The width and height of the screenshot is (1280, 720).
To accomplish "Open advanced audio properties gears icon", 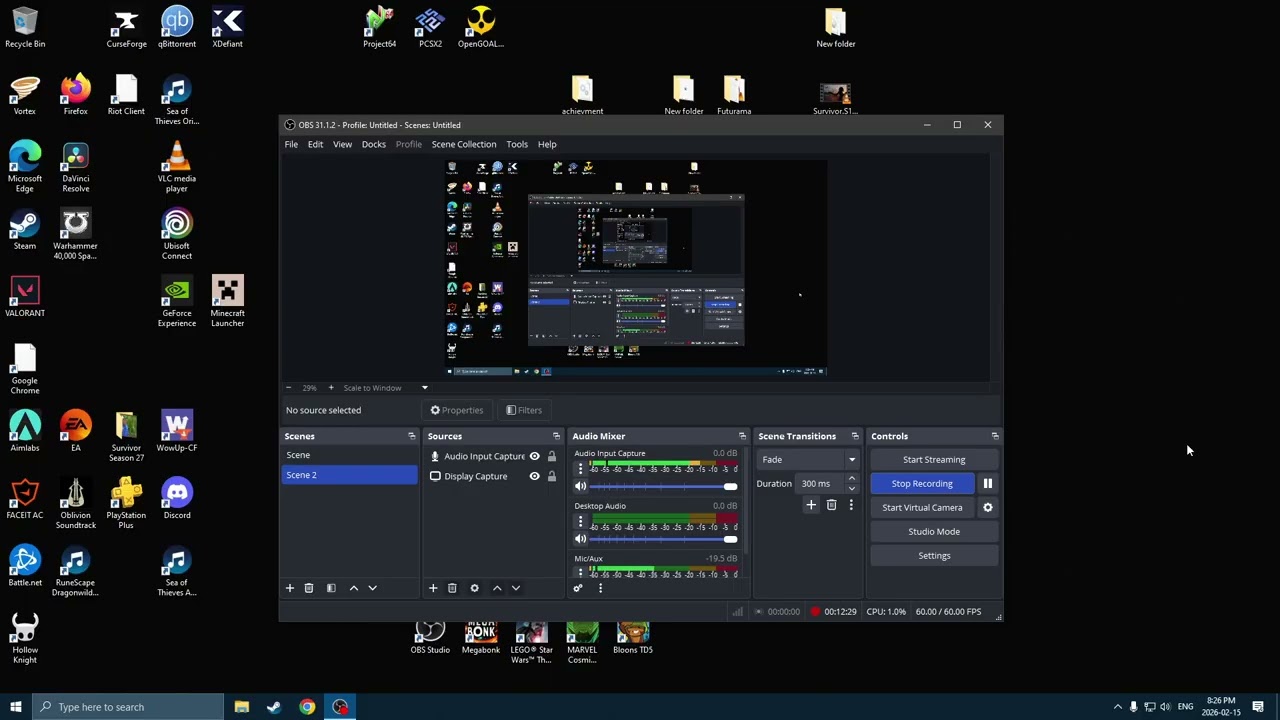I will 577,588.
